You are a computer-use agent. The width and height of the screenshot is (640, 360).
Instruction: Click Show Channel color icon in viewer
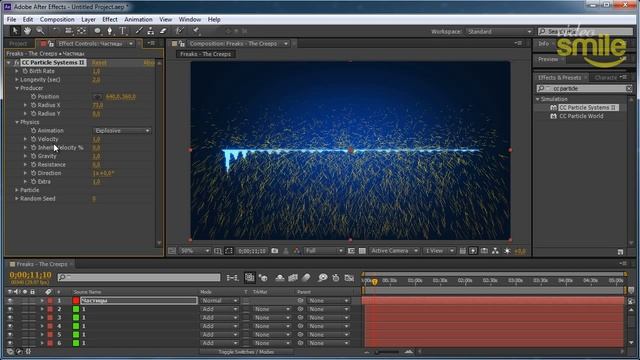coord(297,251)
